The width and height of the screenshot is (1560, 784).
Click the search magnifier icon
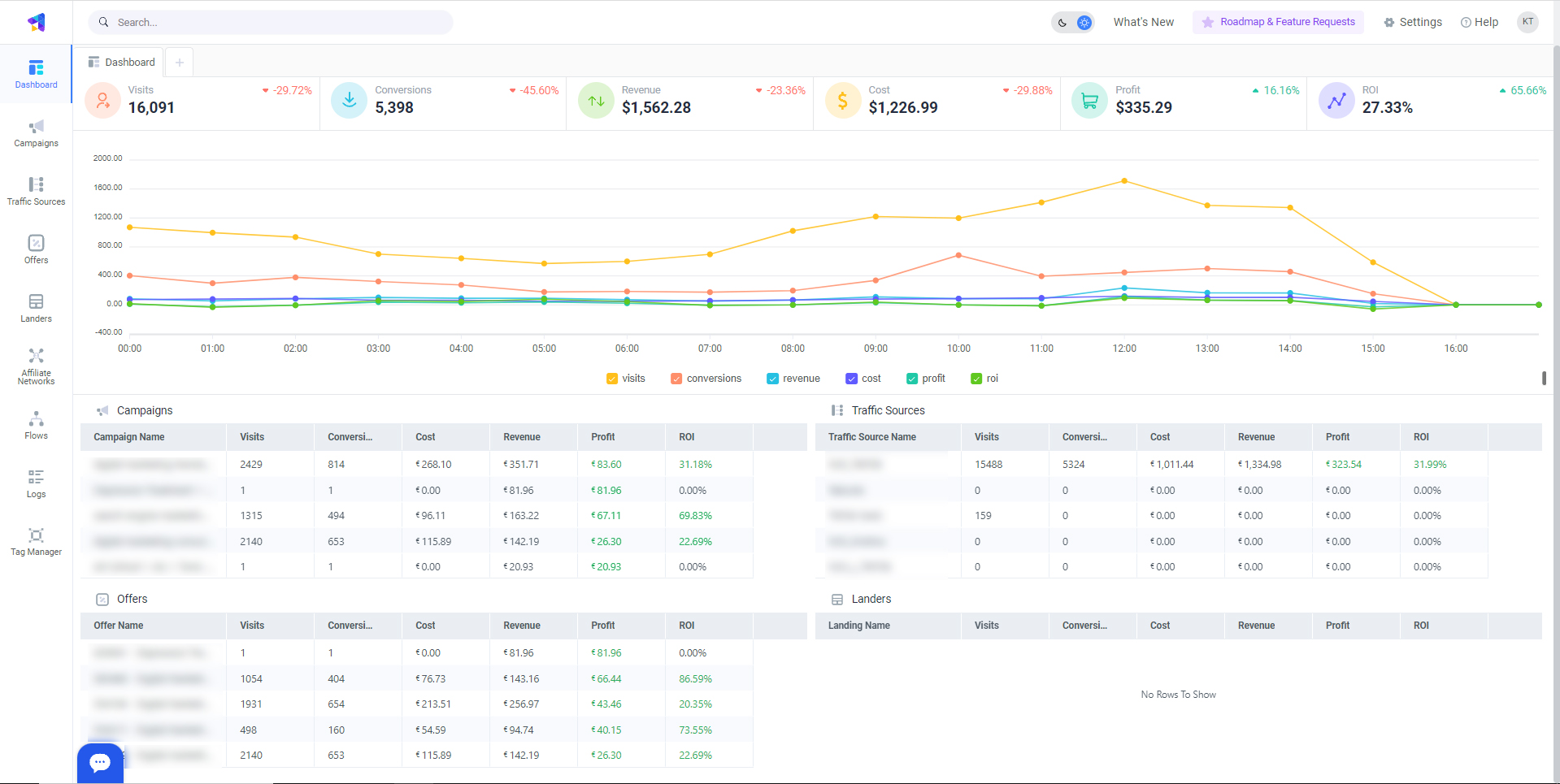click(104, 22)
